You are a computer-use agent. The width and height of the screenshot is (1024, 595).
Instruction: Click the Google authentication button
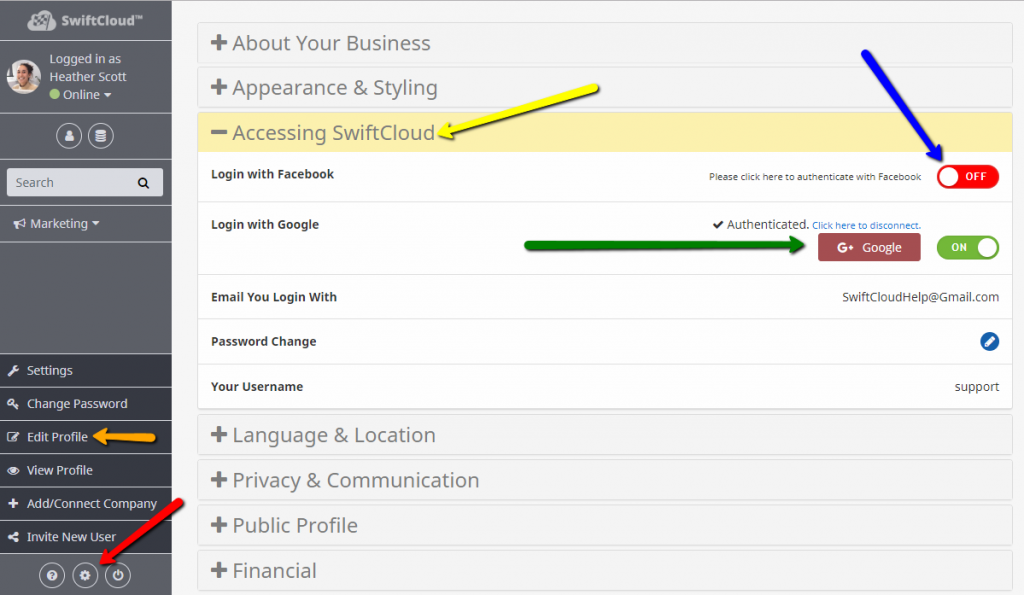(868, 247)
